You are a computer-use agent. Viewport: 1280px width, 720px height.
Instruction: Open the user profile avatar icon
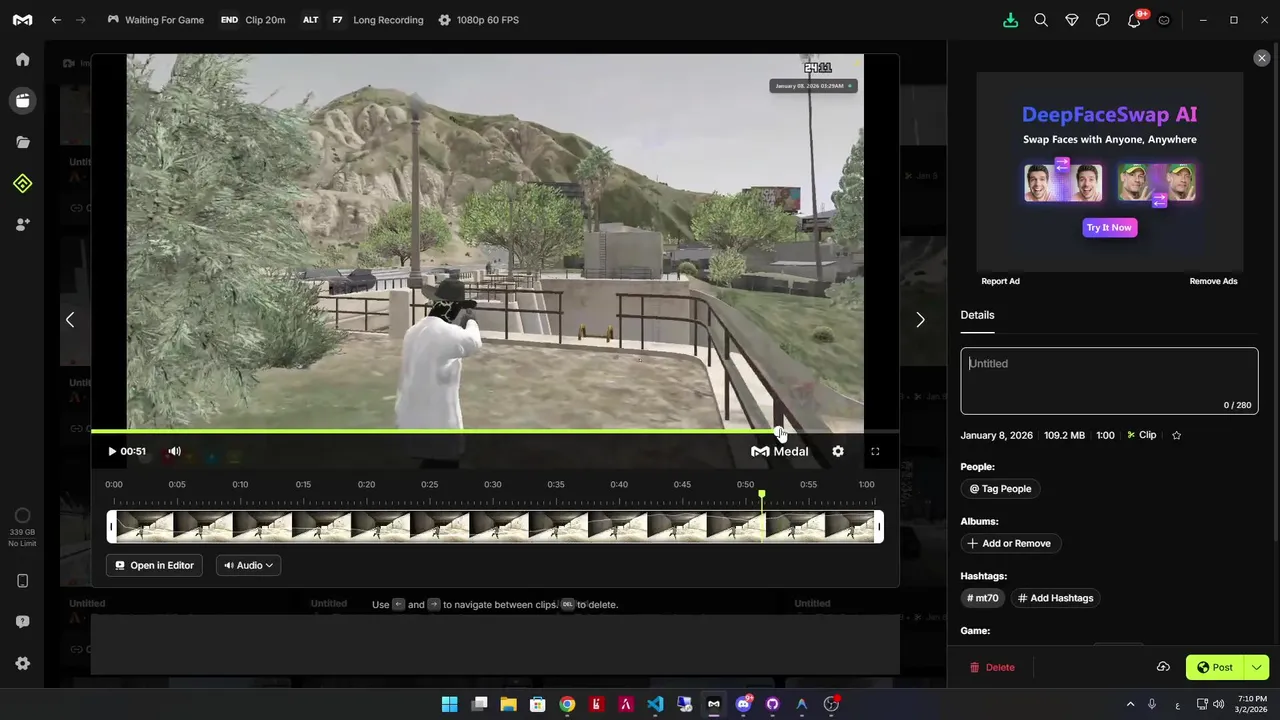pyautogui.click(x=1164, y=20)
